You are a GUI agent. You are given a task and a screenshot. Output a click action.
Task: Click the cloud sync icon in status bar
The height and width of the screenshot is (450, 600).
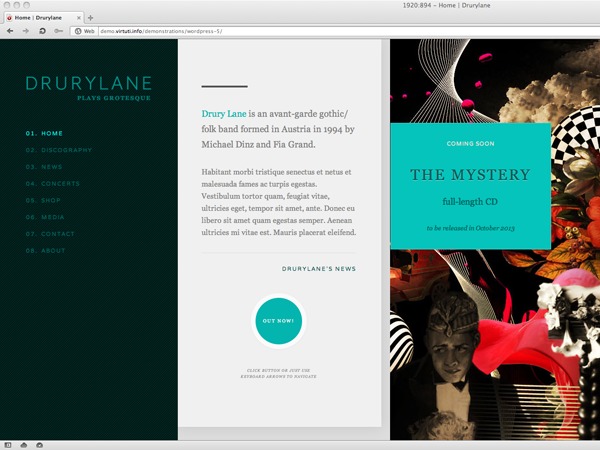coord(24,445)
